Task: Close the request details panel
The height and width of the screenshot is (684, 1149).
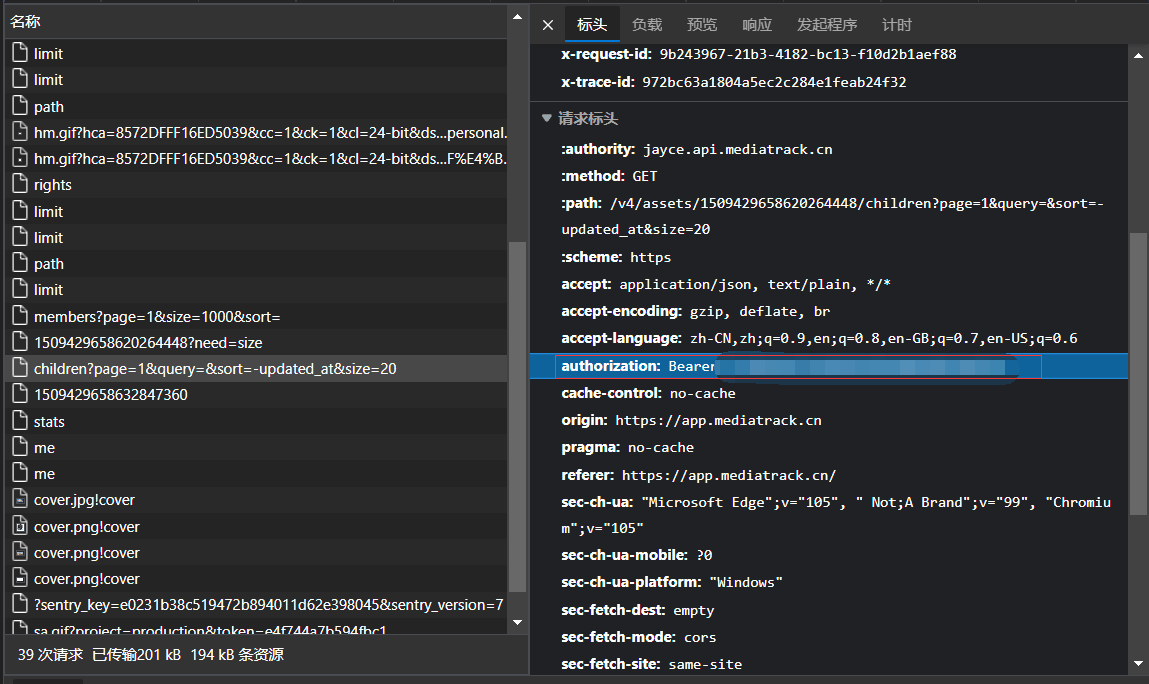Action: [x=547, y=25]
